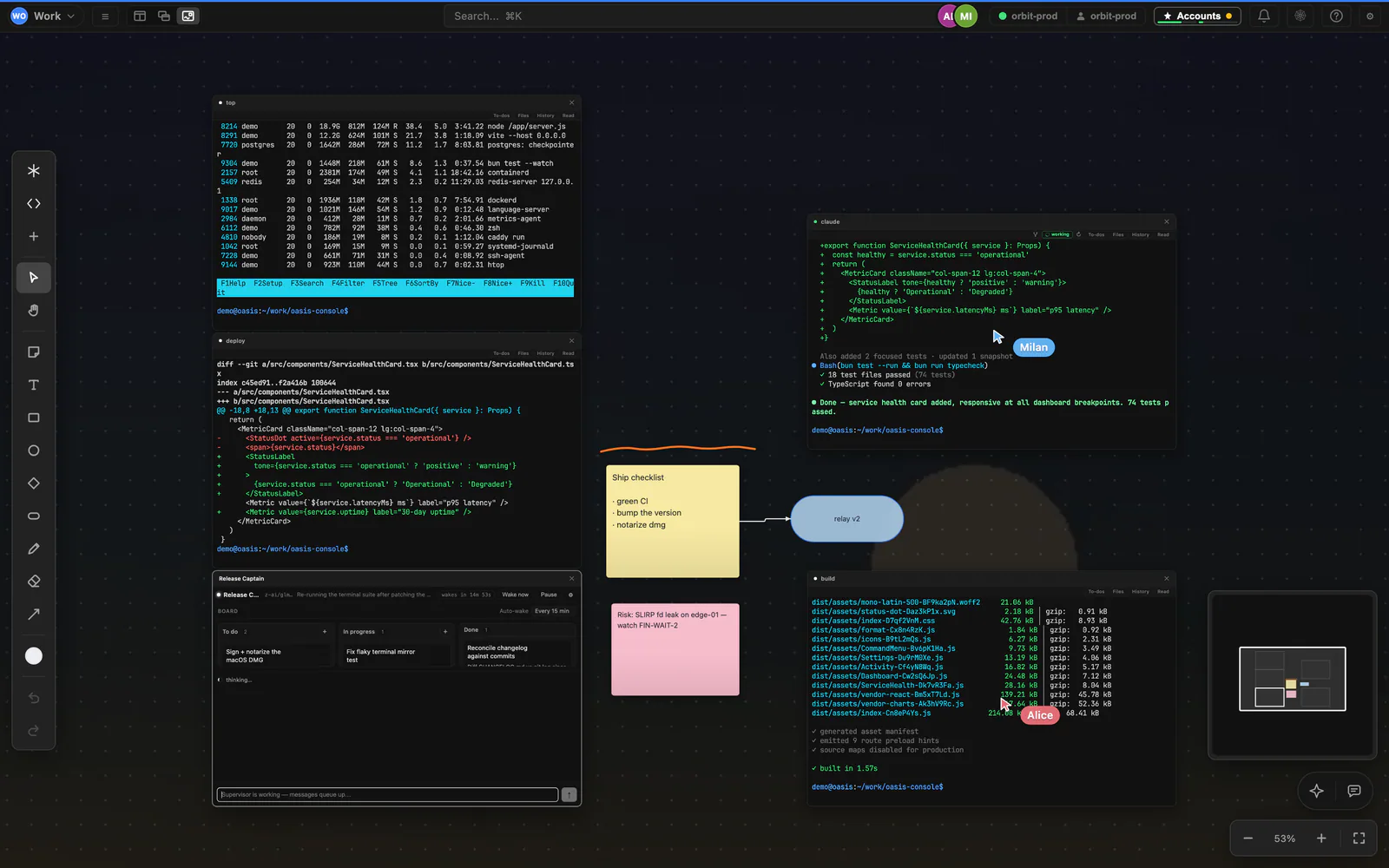1389x868 pixels.
Task: Select the diamond shape tool
Action: 34,483
